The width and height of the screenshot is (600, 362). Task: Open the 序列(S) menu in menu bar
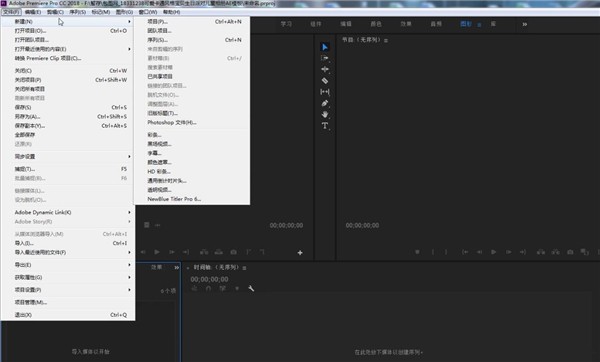click(x=78, y=12)
